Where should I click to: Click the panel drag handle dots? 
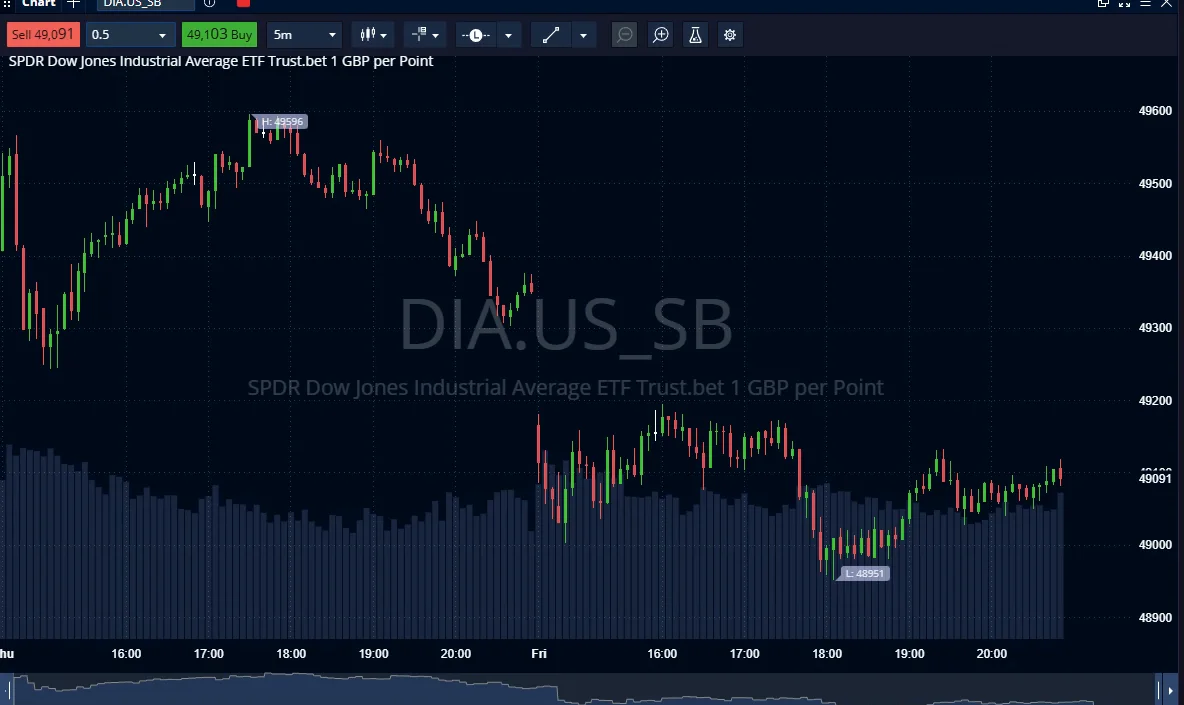point(7,4)
